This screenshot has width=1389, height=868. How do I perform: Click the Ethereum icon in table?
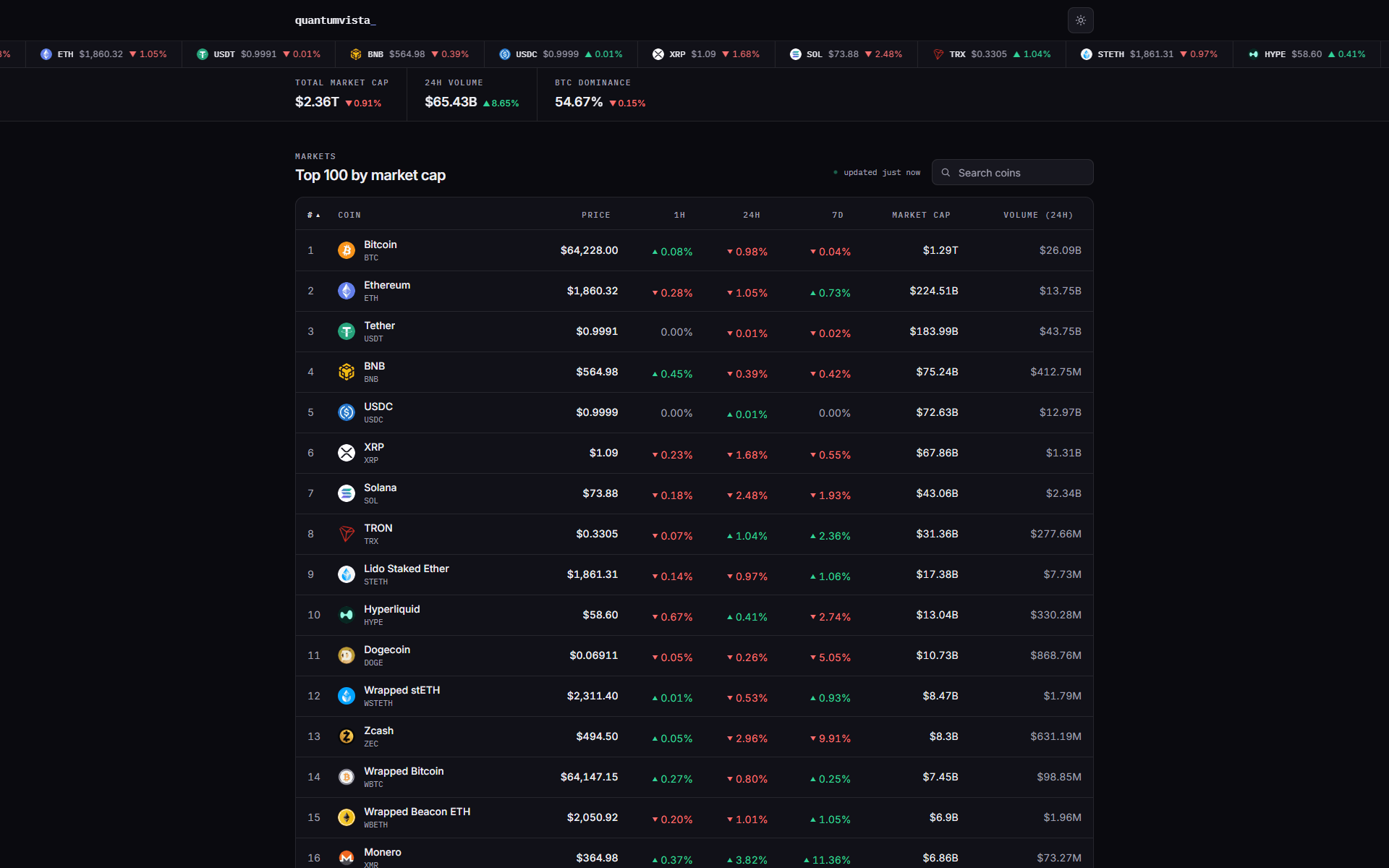[347, 291]
